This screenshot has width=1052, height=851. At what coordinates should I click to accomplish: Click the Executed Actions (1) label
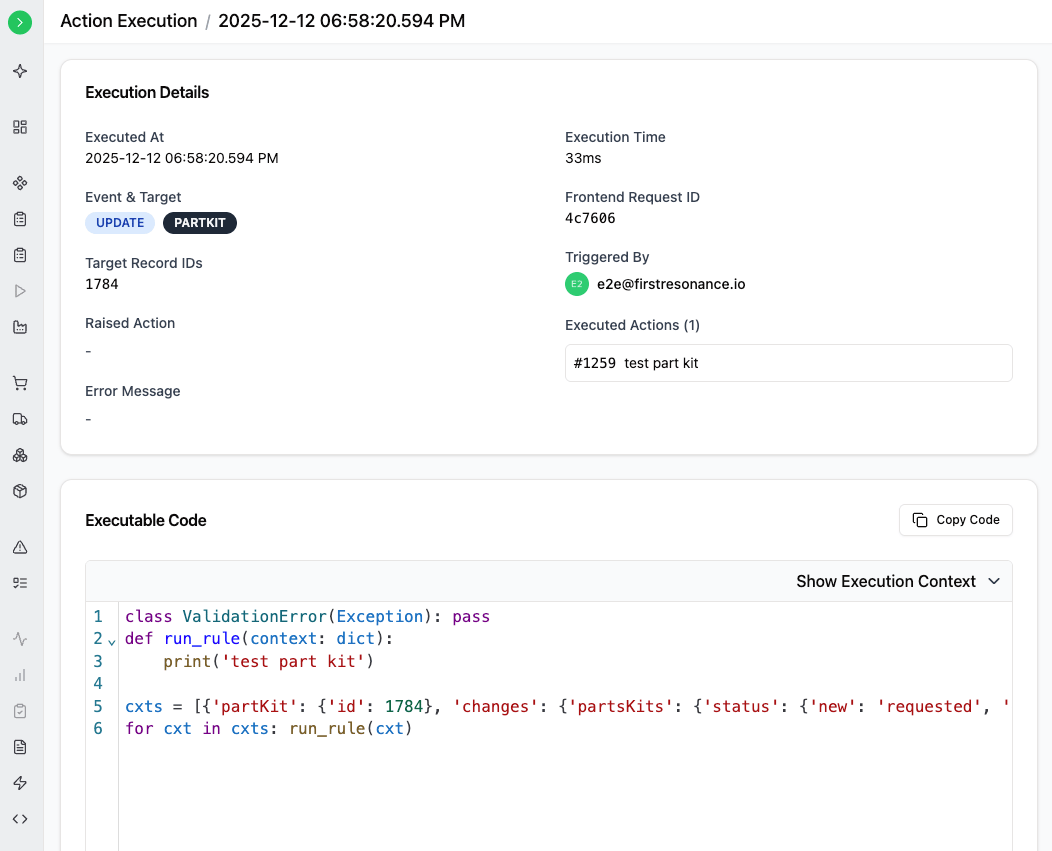coord(632,325)
